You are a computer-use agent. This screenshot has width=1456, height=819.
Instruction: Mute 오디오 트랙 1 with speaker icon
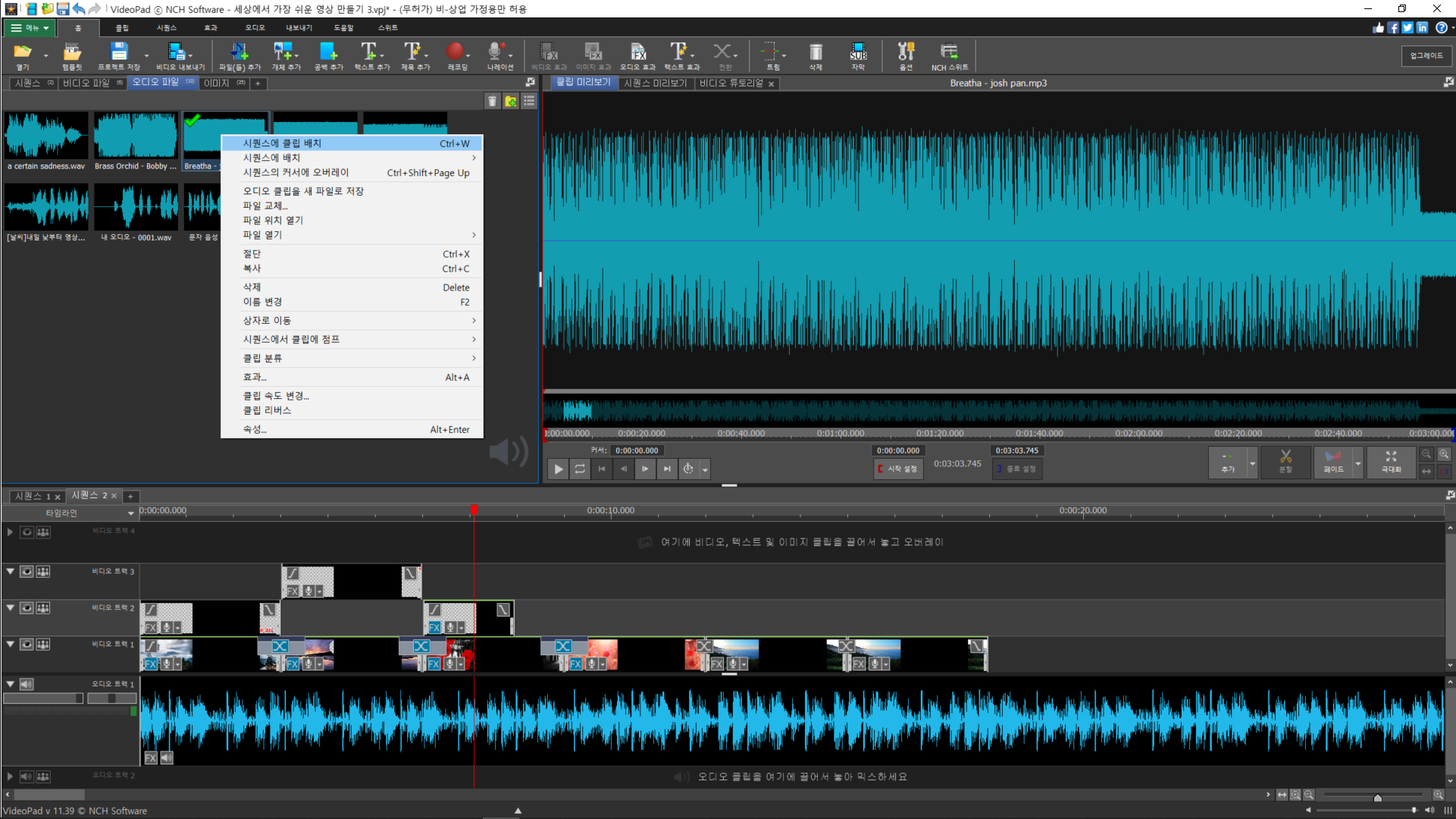27,684
